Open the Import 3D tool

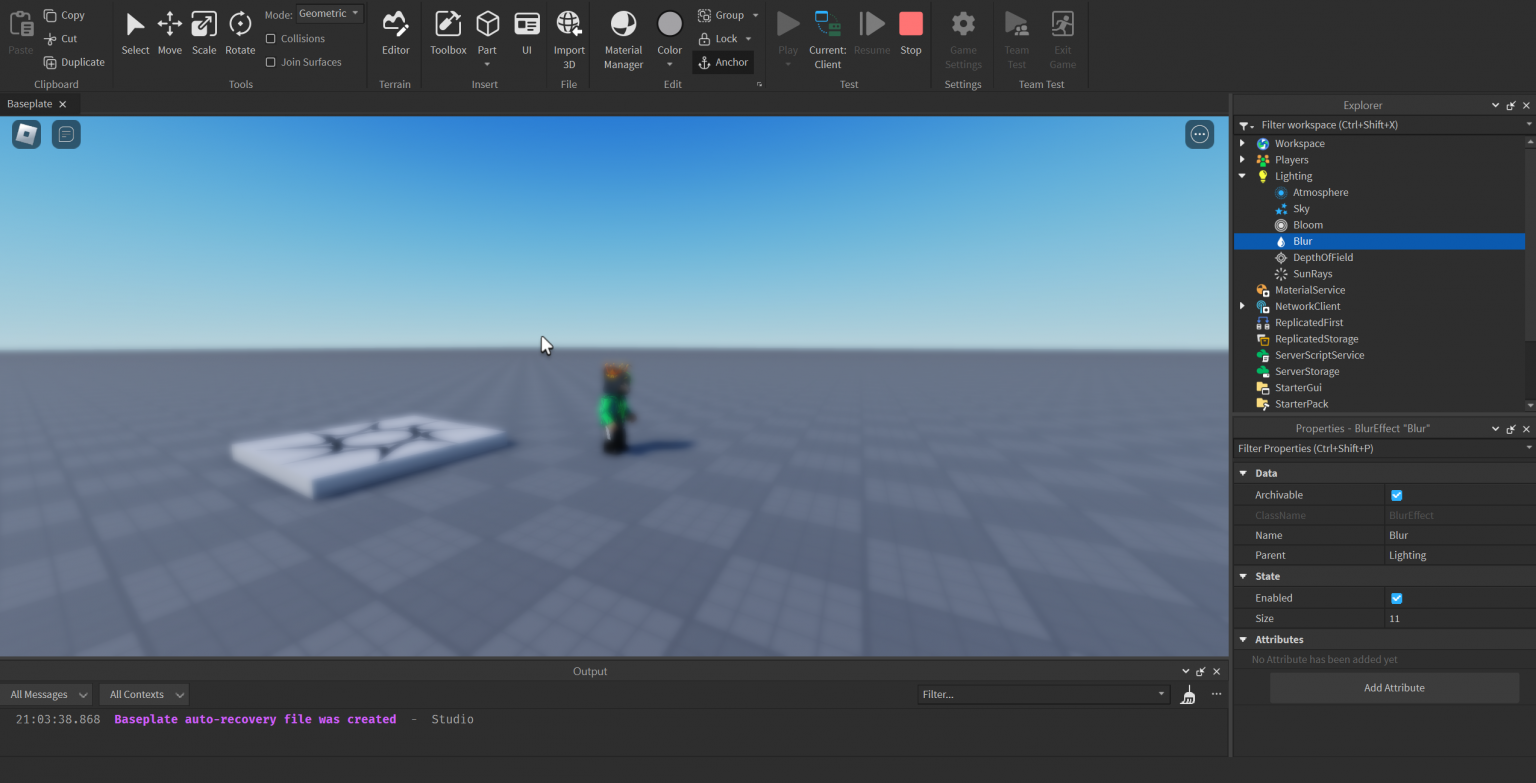[569, 33]
